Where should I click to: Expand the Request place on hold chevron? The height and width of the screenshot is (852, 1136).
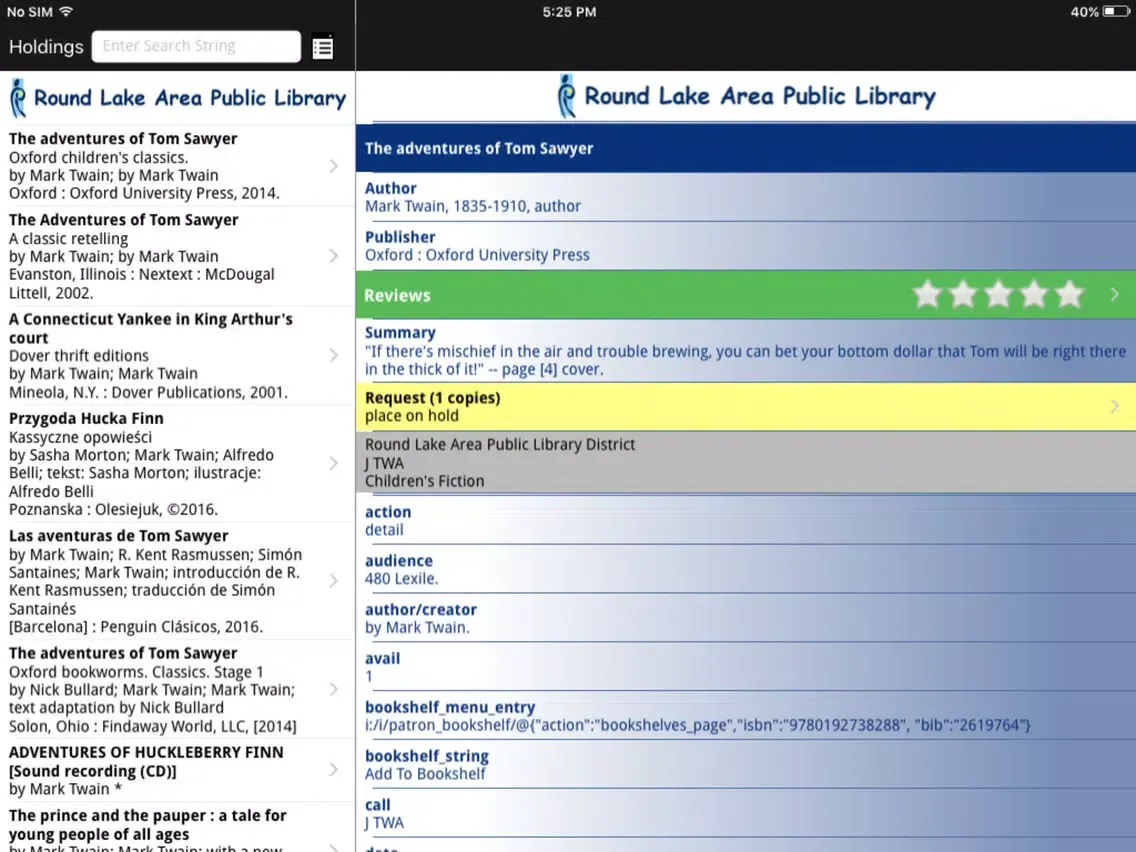point(1115,406)
